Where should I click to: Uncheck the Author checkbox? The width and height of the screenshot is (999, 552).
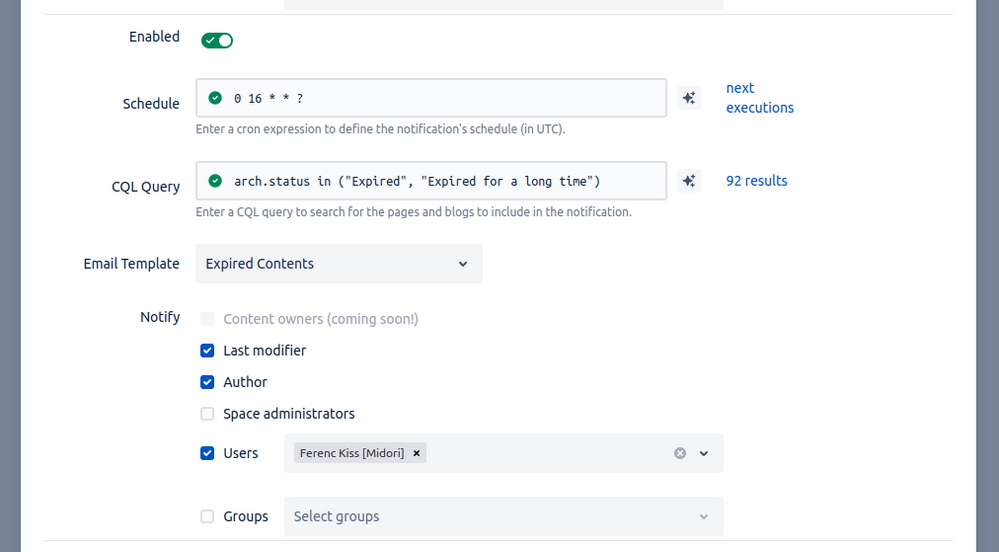point(207,382)
